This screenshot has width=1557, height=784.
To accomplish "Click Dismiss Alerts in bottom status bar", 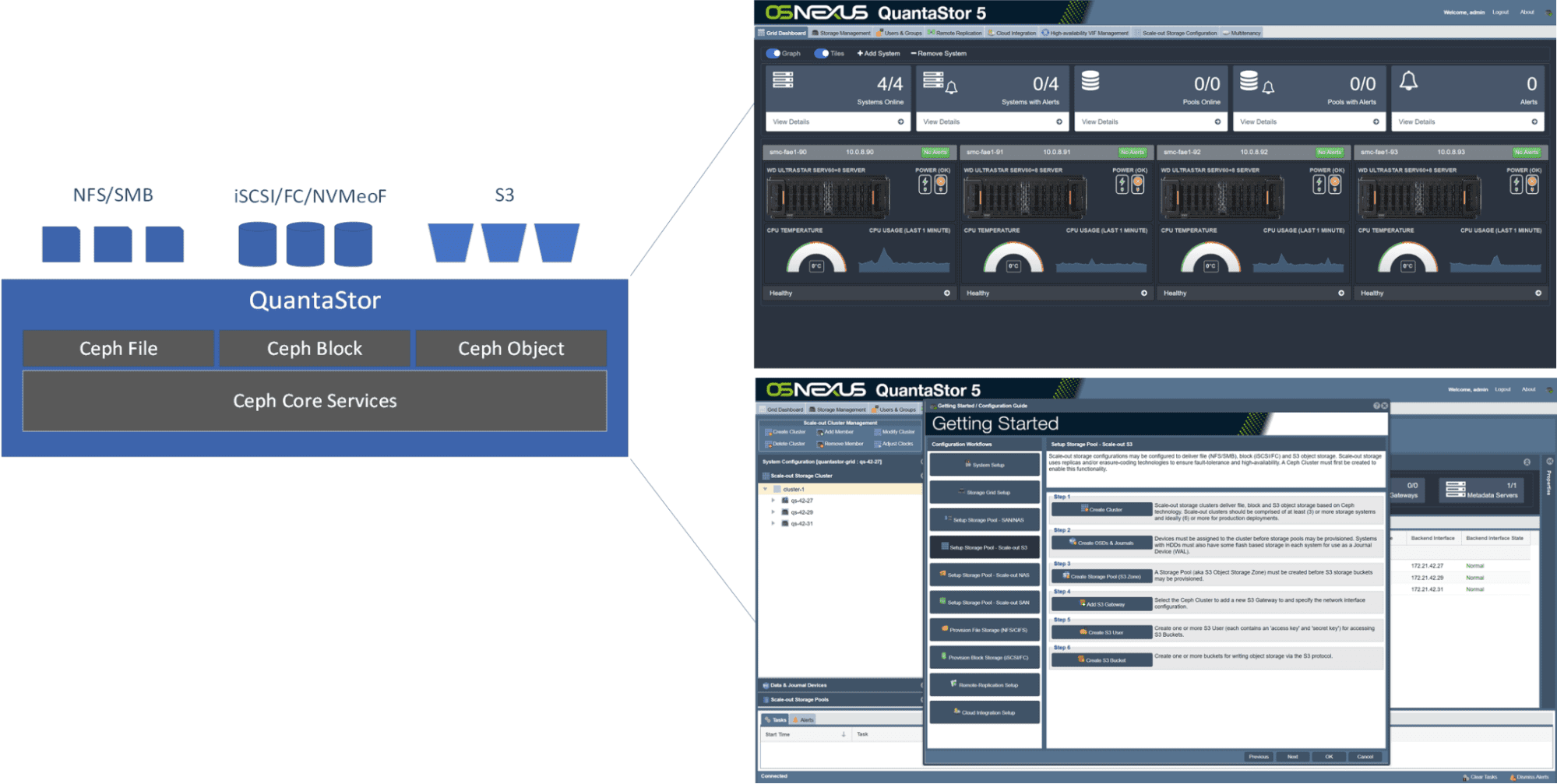I will [1529, 777].
